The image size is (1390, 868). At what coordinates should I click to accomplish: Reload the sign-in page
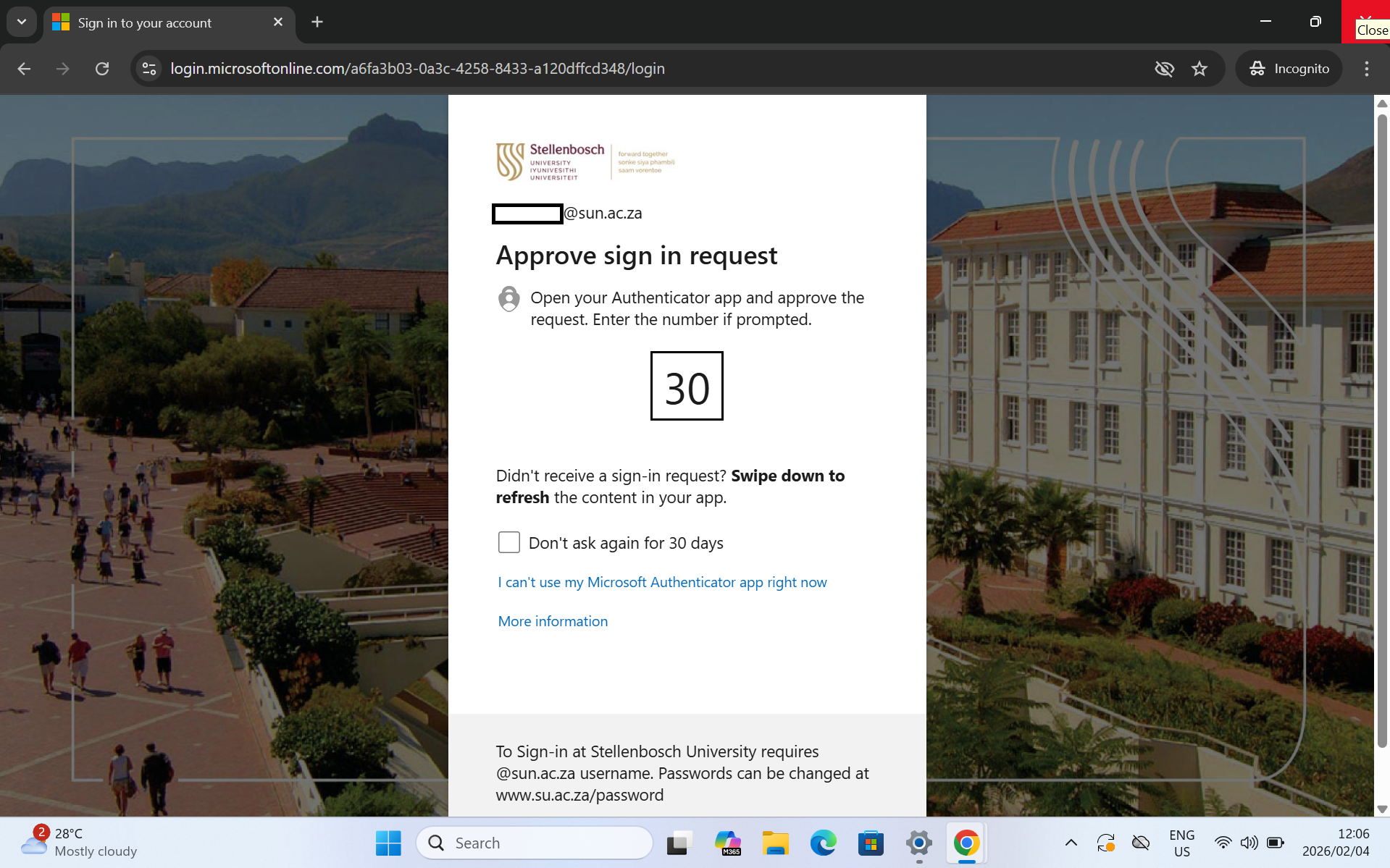point(102,69)
